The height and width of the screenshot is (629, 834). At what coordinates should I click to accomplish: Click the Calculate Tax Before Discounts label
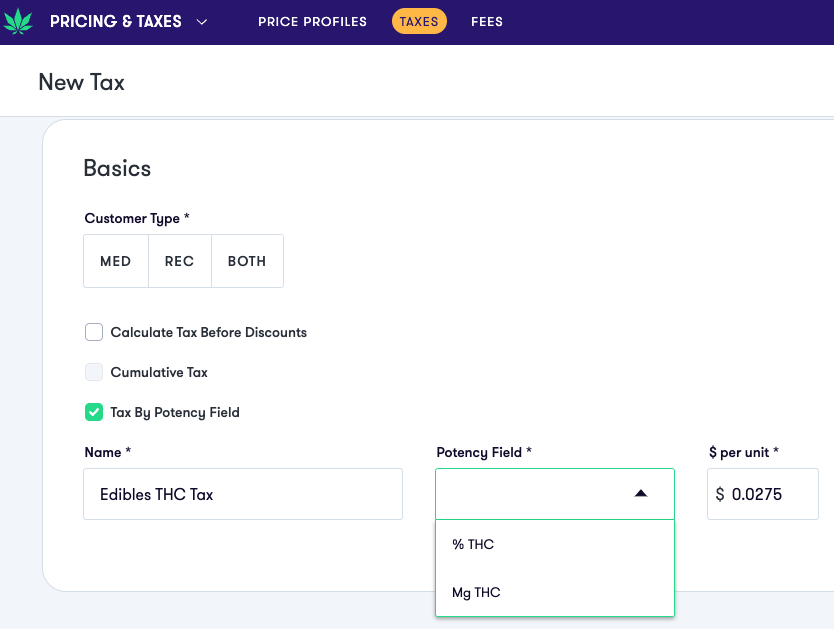tap(208, 332)
